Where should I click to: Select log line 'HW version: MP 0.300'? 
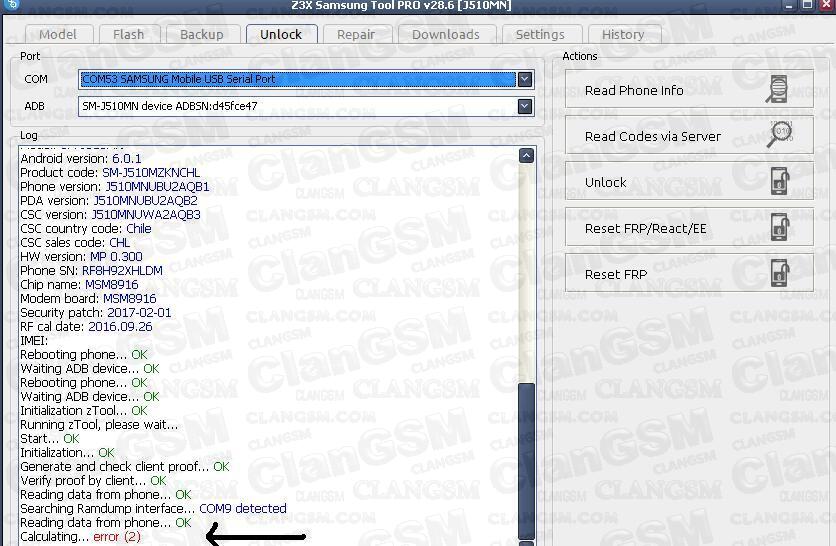click(82, 256)
